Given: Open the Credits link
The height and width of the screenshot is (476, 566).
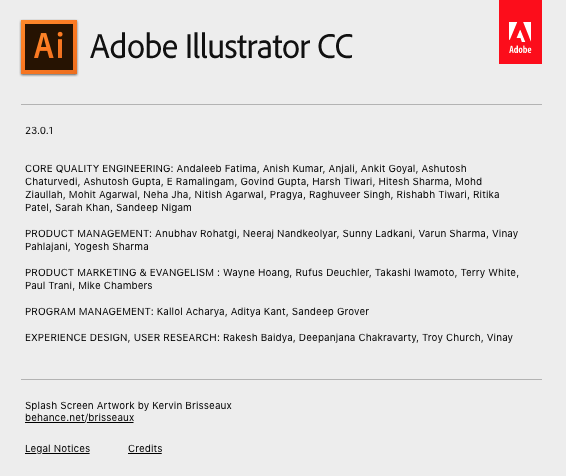Looking at the screenshot, I should [145, 449].
